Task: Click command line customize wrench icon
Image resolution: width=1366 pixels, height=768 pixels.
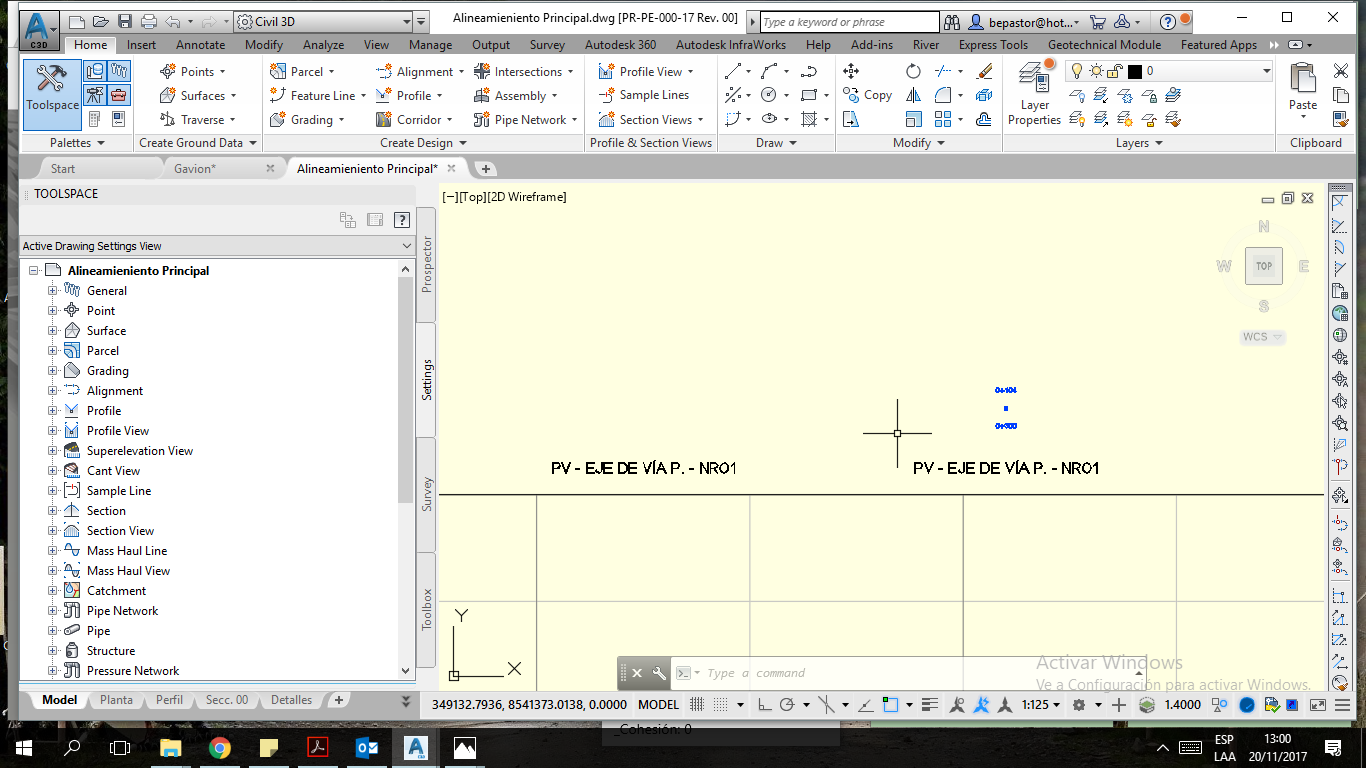Action: (x=659, y=673)
